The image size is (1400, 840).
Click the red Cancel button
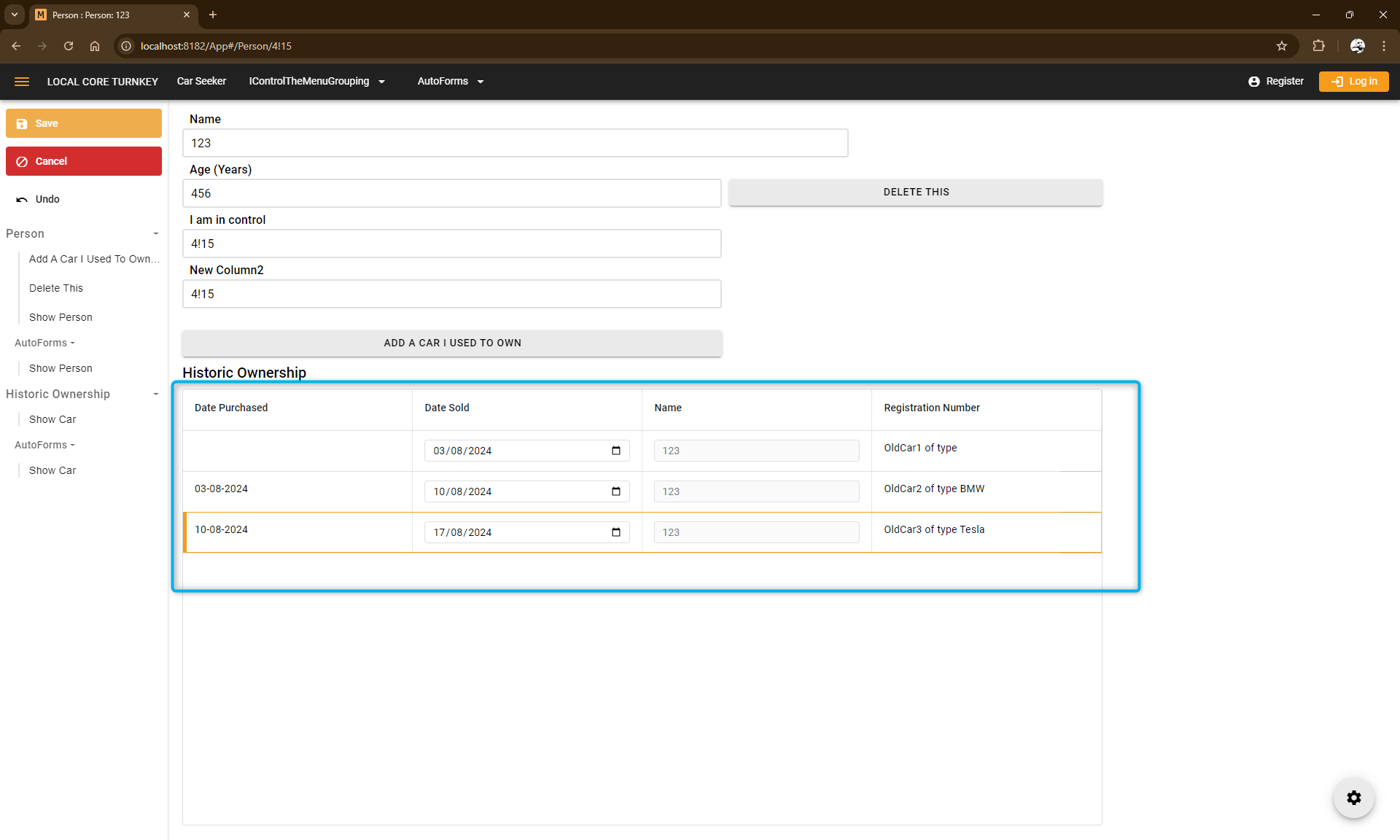coord(84,161)
